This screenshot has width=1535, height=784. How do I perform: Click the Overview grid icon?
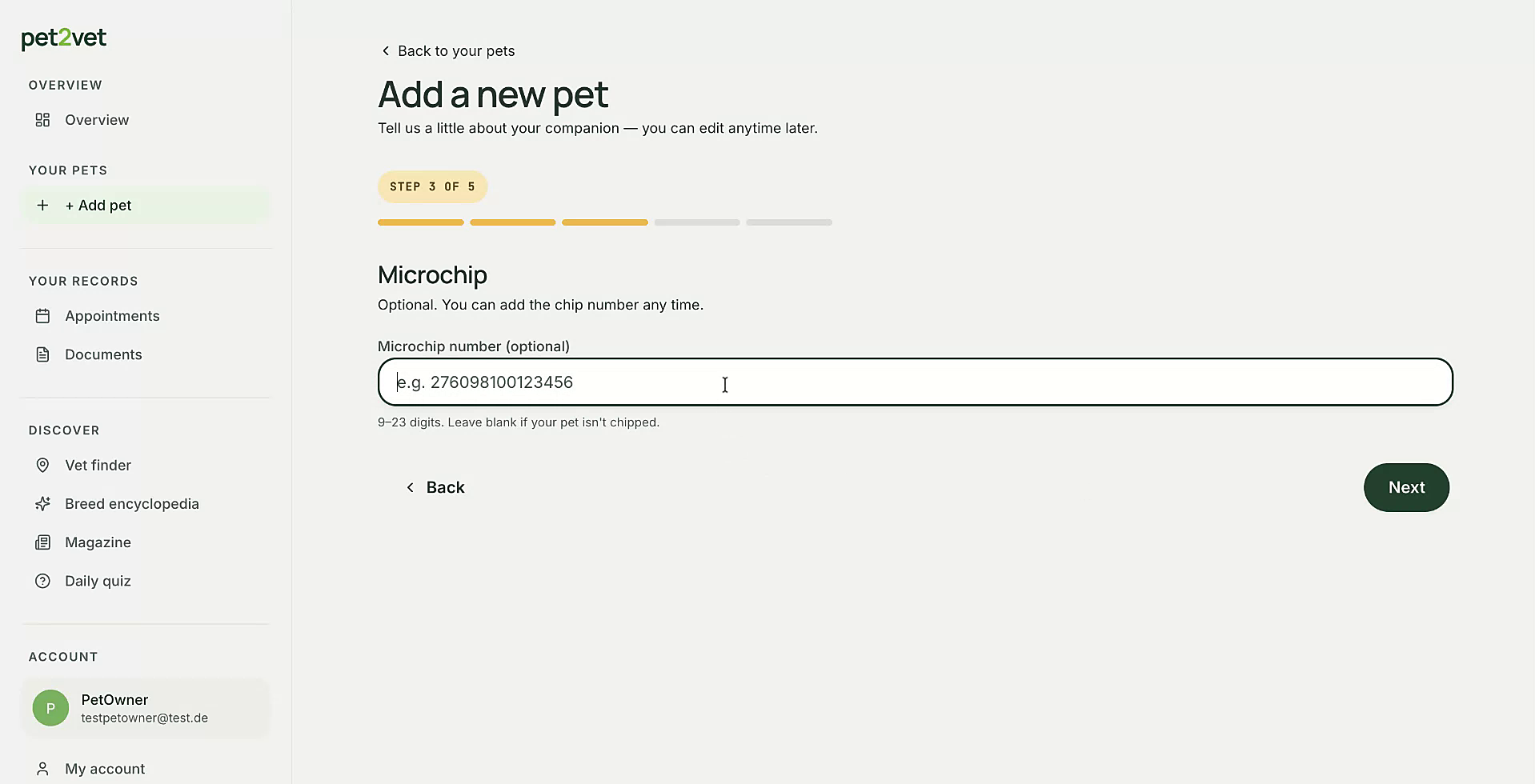(x=42, y=120)
